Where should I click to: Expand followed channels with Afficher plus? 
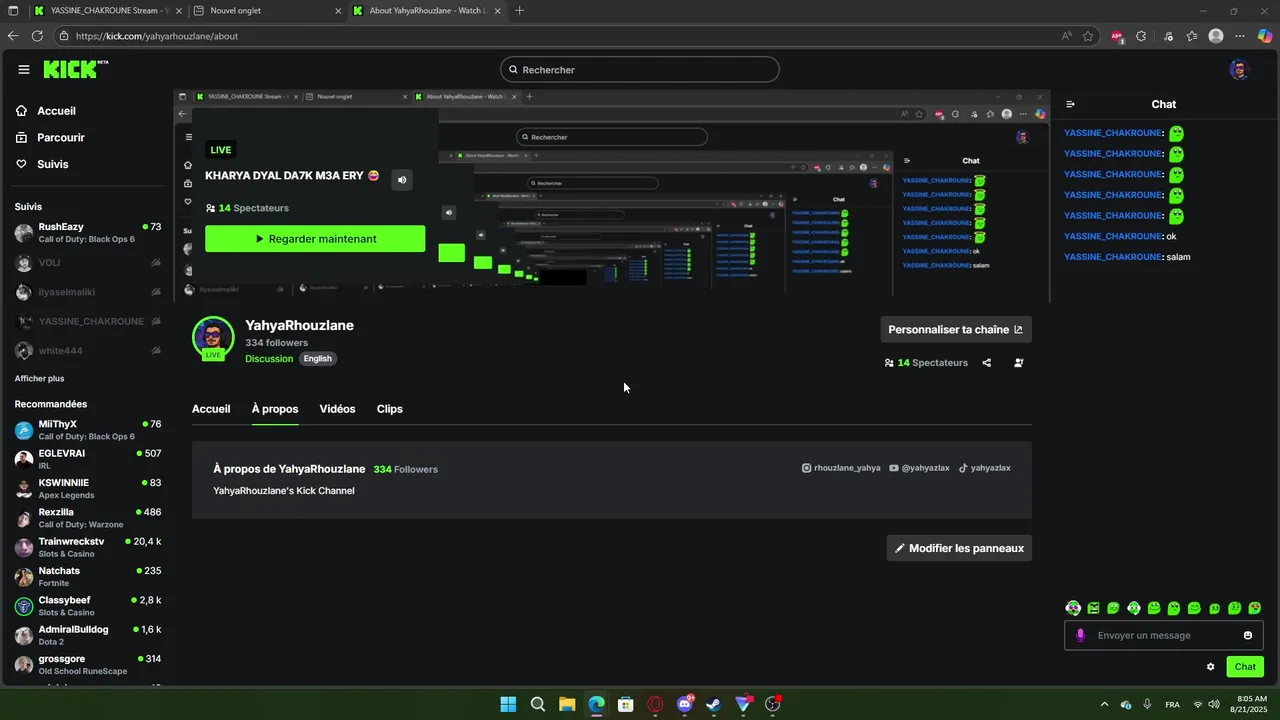(39, 379)
